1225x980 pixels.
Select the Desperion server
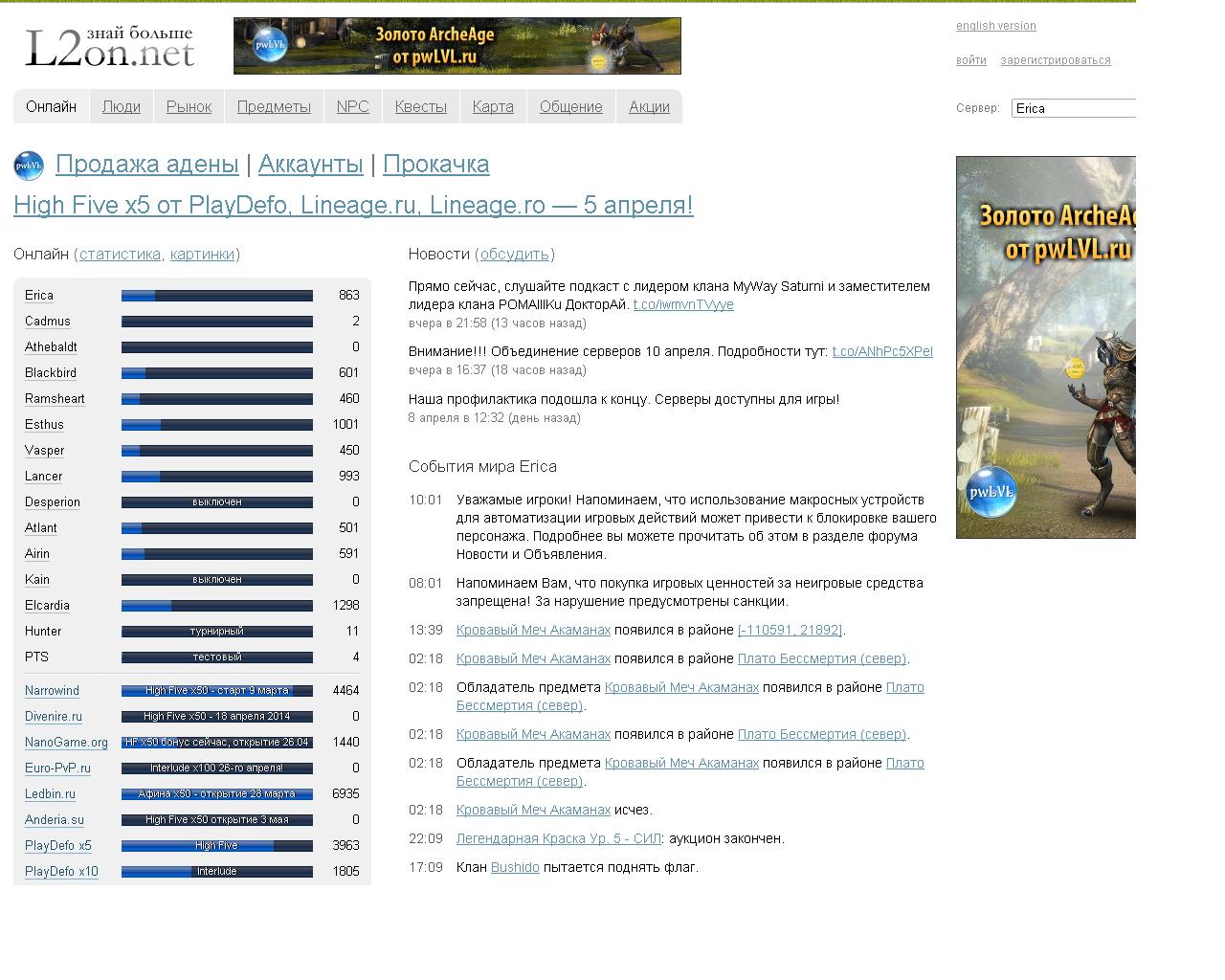tap(53, 502)
